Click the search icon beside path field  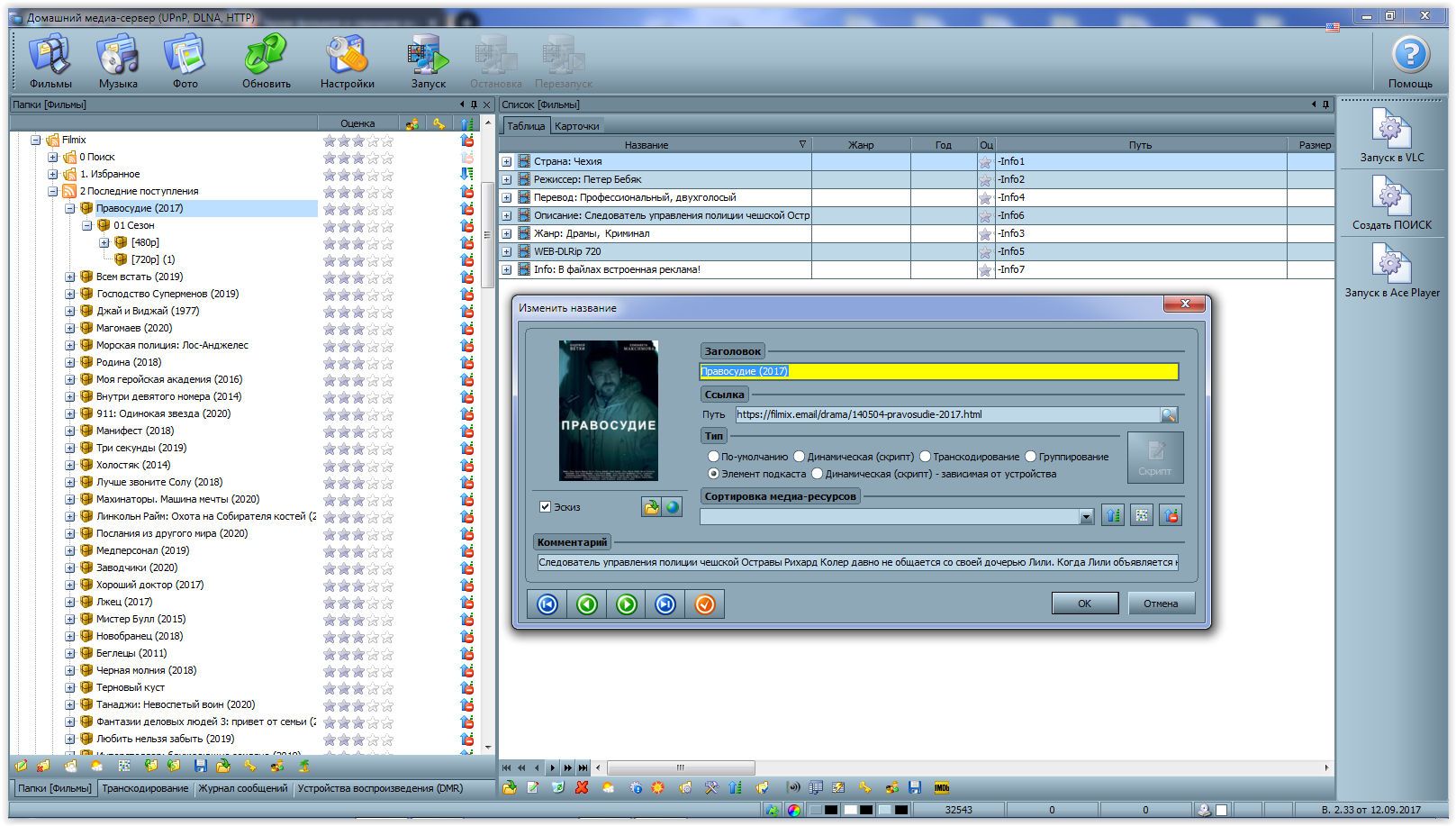point(1169,415)
